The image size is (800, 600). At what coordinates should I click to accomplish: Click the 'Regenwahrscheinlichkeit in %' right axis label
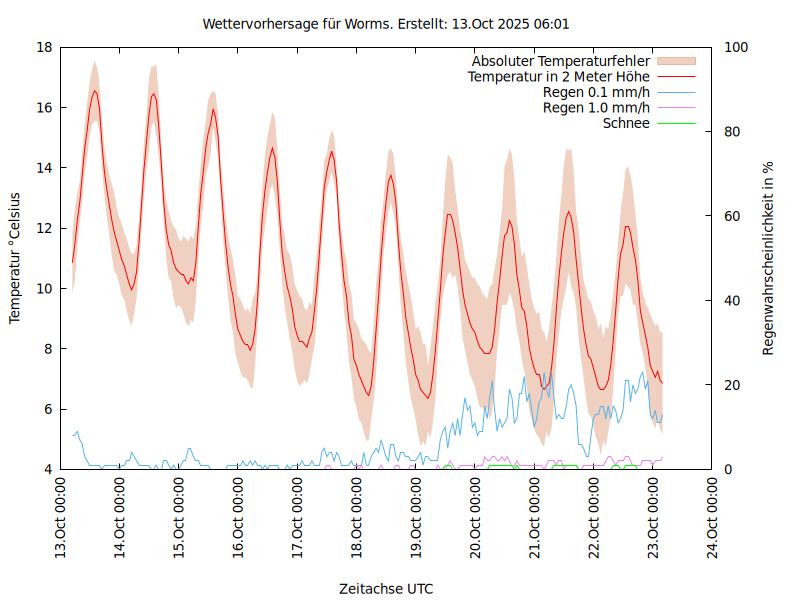769,258
